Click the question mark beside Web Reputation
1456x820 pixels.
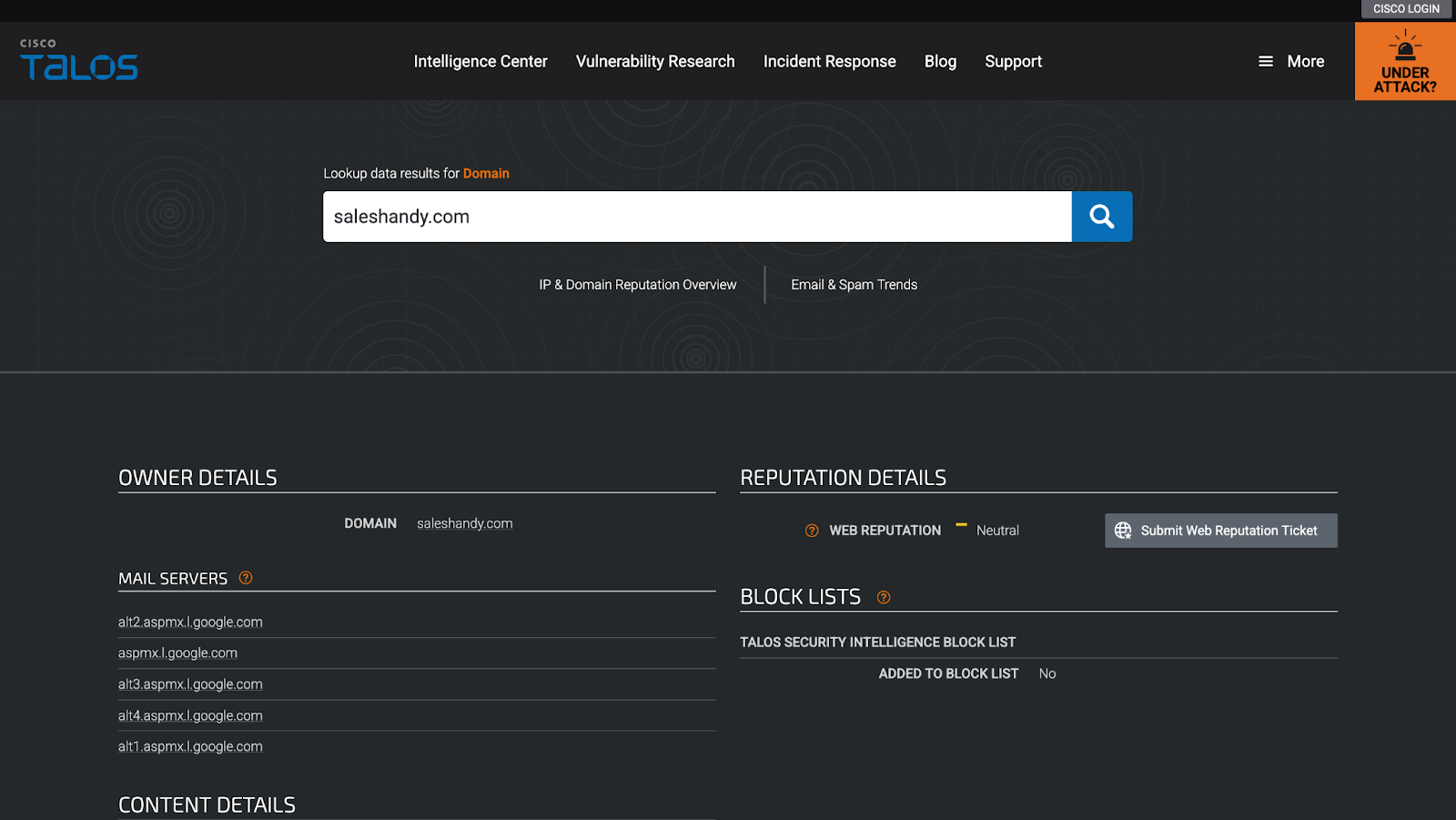click(810, 530)
